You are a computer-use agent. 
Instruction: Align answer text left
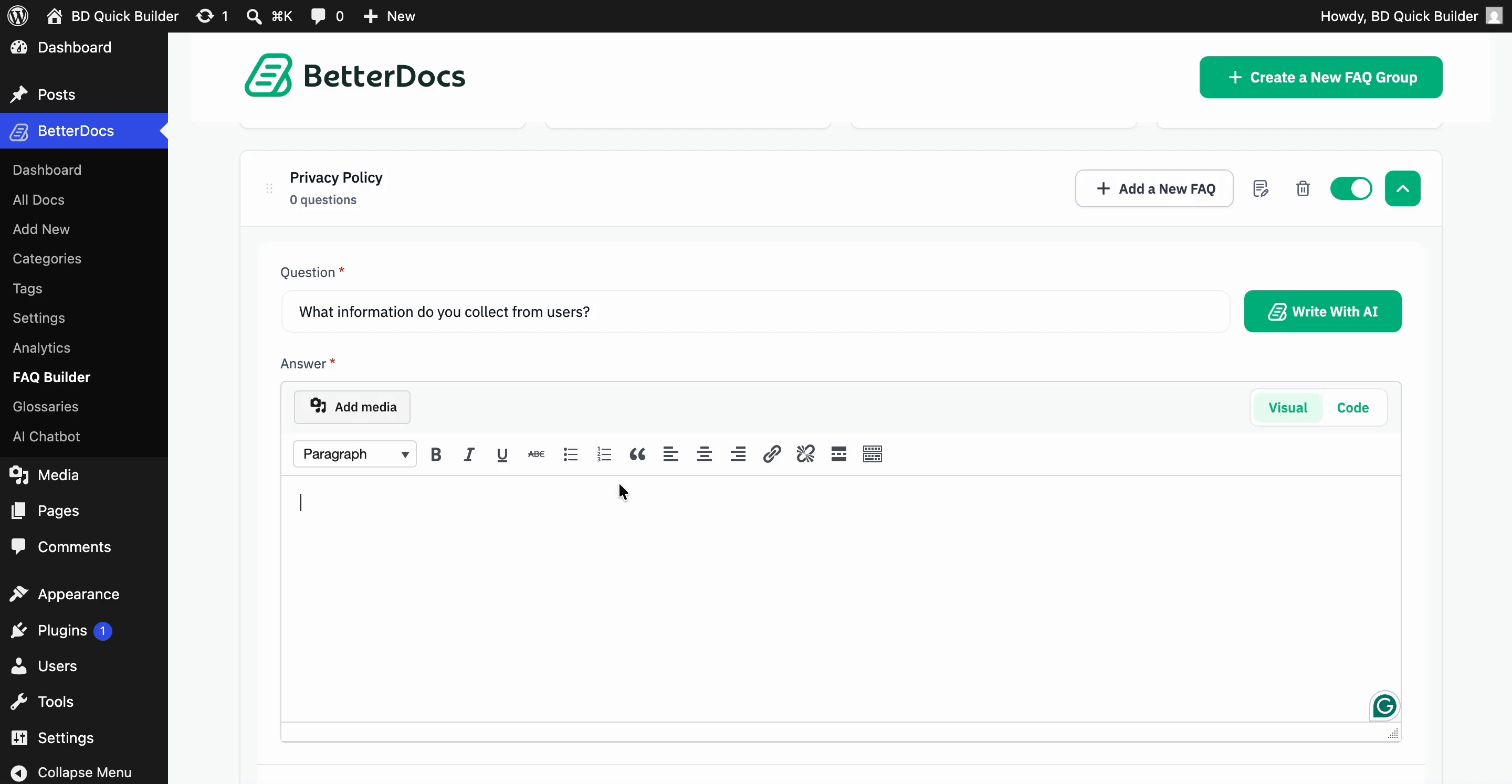[x=671, y=454]
